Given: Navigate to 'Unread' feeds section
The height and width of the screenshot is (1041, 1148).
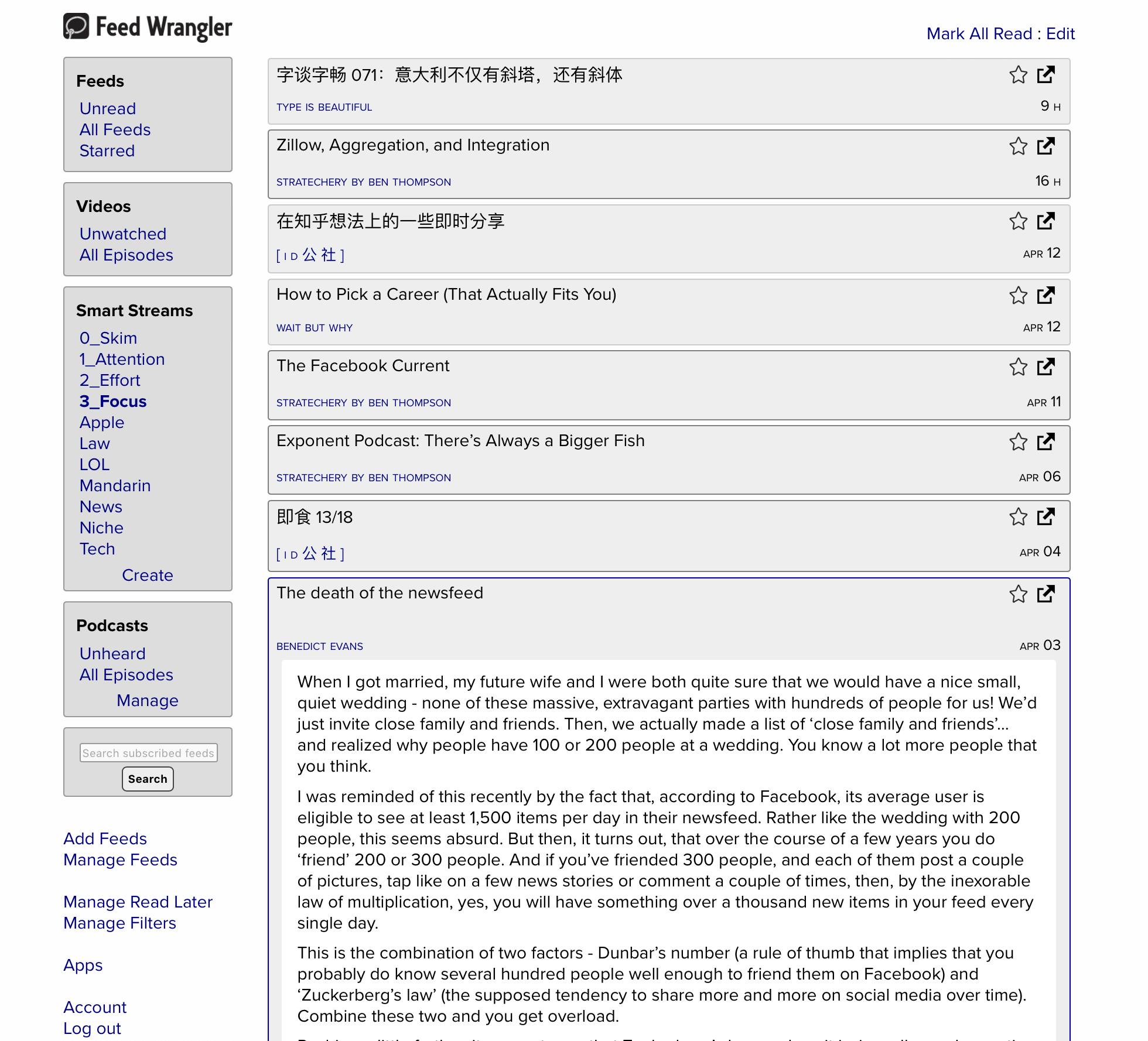Looking at the screenshot, I should [x=107, y=108].
